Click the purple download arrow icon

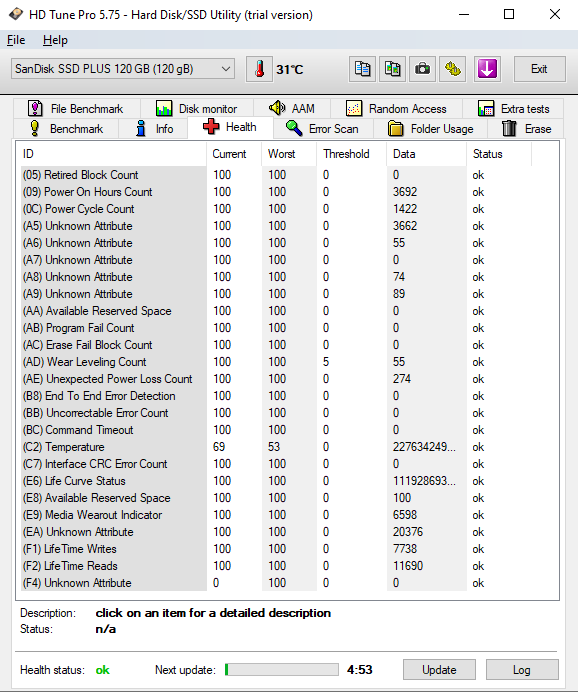click(487, 69)
